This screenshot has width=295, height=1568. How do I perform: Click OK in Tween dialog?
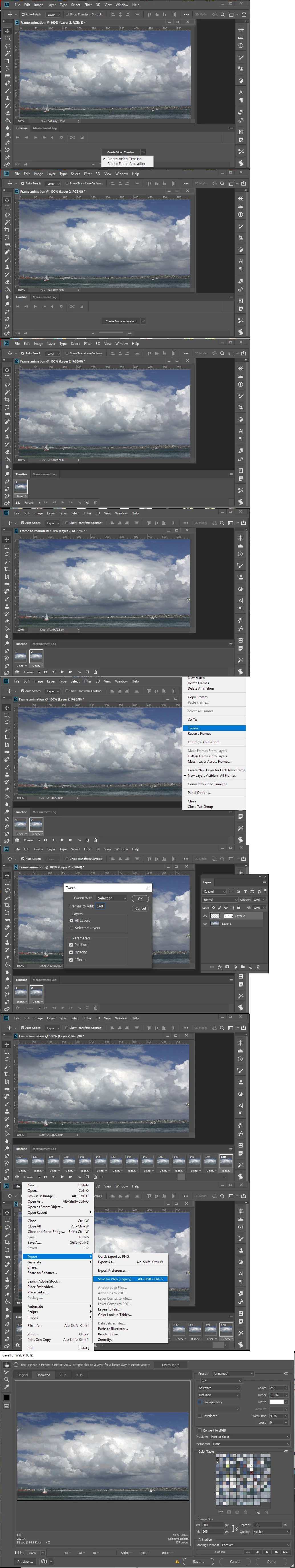[x=140, y=898]
